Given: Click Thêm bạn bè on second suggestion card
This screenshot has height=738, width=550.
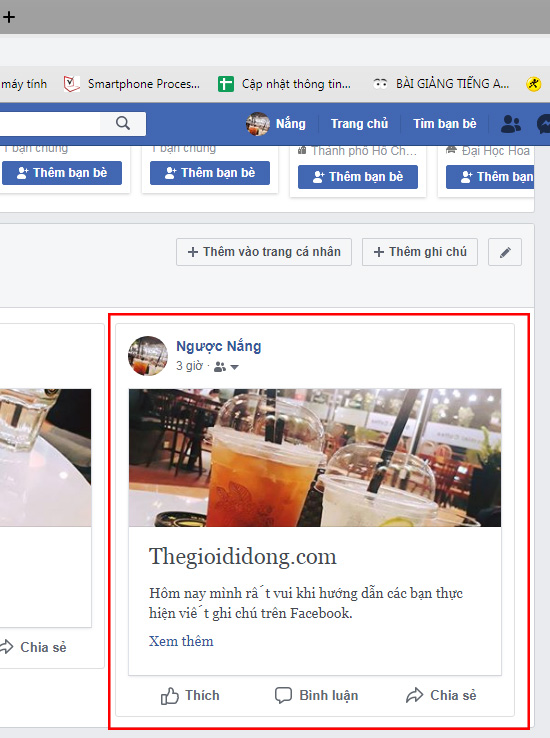Looking at the screenshot, I should pyautogui.click(x=210, y=173).
